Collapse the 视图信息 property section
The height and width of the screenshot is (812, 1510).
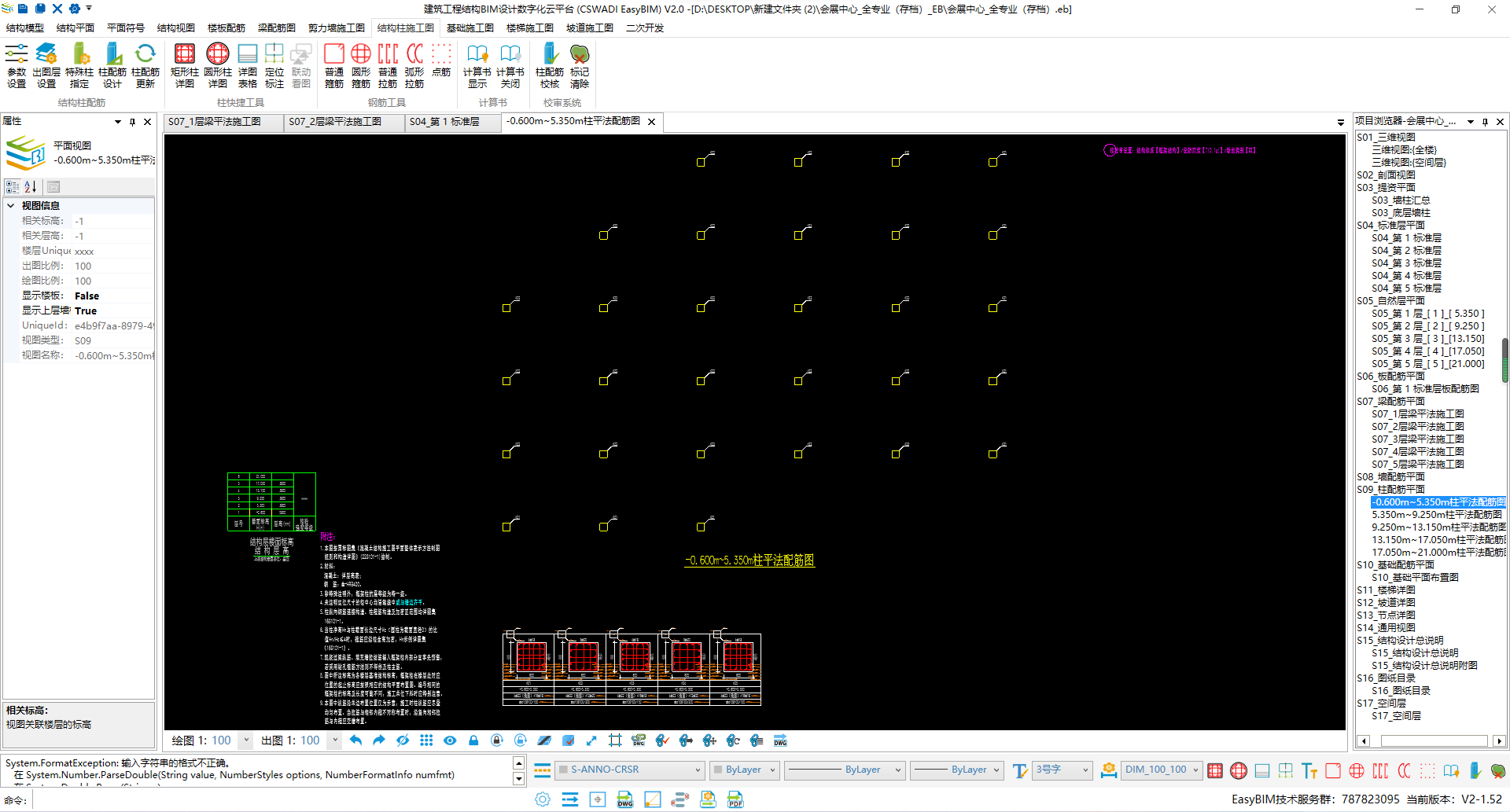click(x=11, y=206)
